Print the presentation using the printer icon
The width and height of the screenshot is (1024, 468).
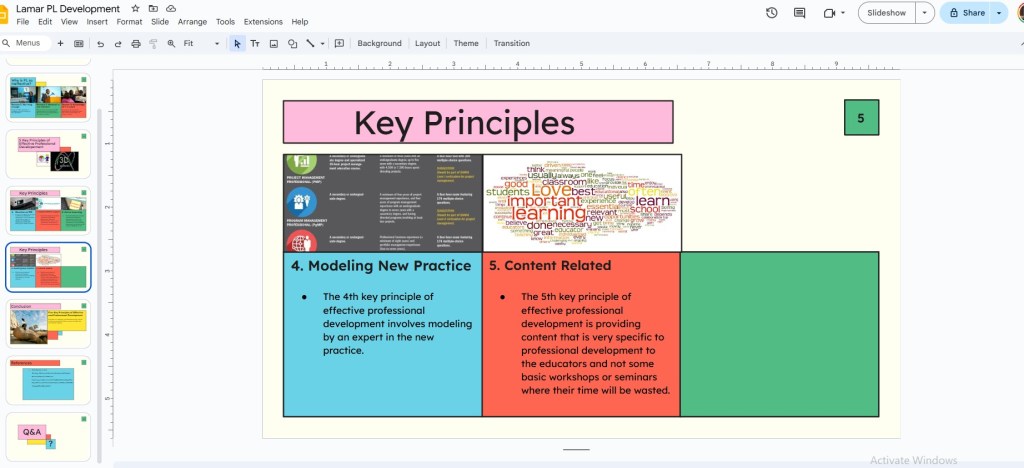tap(136, 43)
